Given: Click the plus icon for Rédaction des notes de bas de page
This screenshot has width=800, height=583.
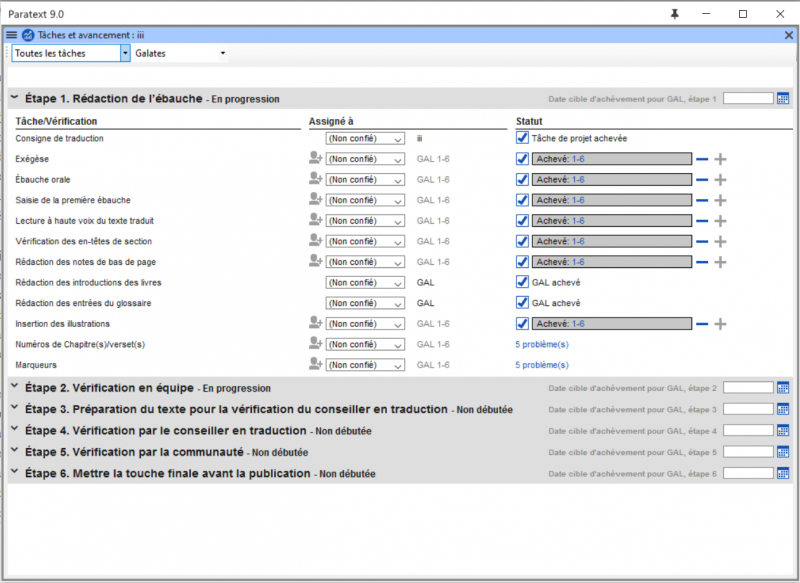Looking at the screenshot, I should coord(720,262).
